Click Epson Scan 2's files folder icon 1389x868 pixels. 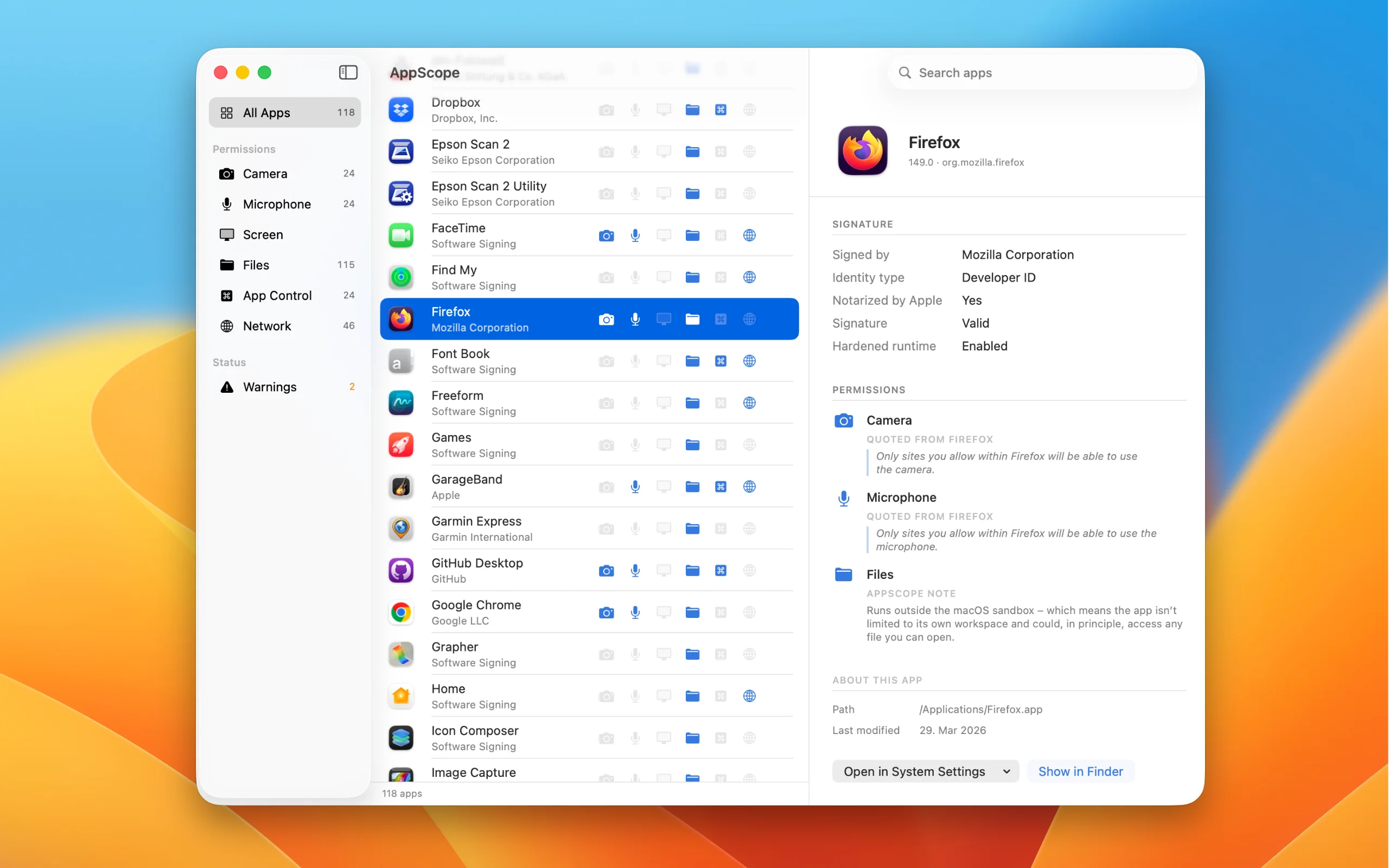(x=692, y=151)
